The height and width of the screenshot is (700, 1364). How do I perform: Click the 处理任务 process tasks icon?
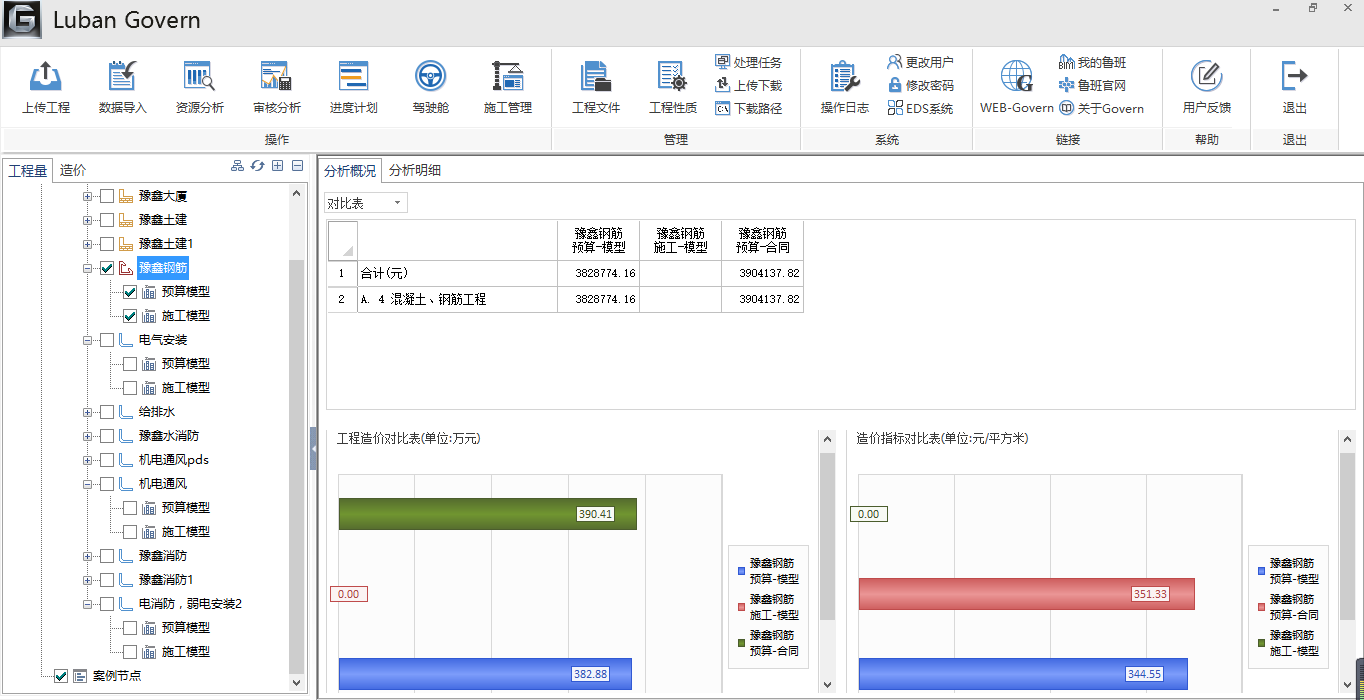(x=723, y=62)
